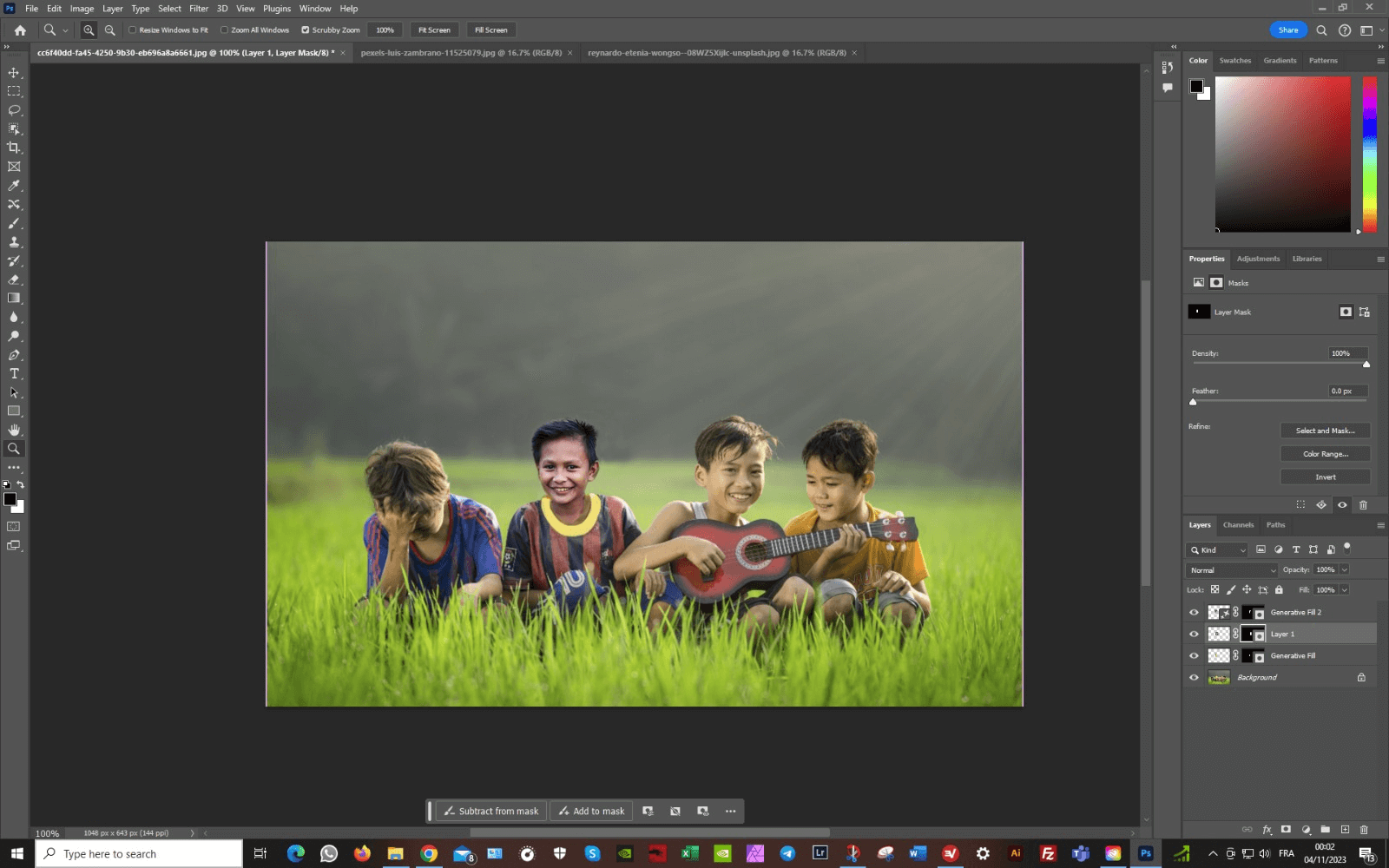1389x868 pixels.
Task: Toggle the layer filter on/off switch
Action: point(1347,548)
